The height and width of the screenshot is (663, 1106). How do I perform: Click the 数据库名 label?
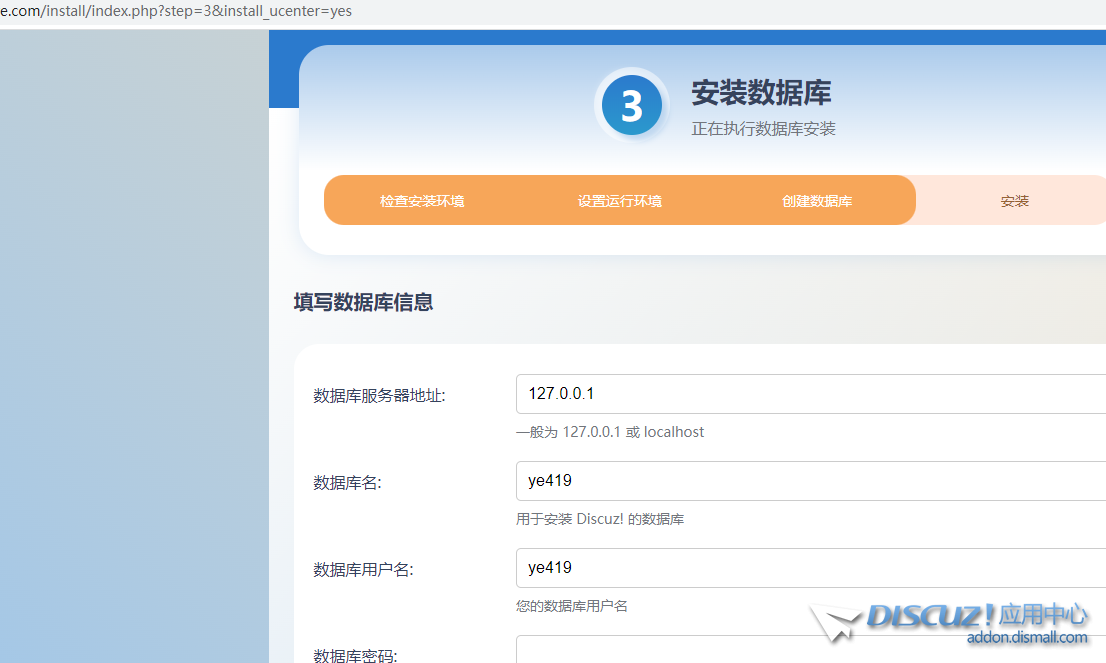coord(347,483)
